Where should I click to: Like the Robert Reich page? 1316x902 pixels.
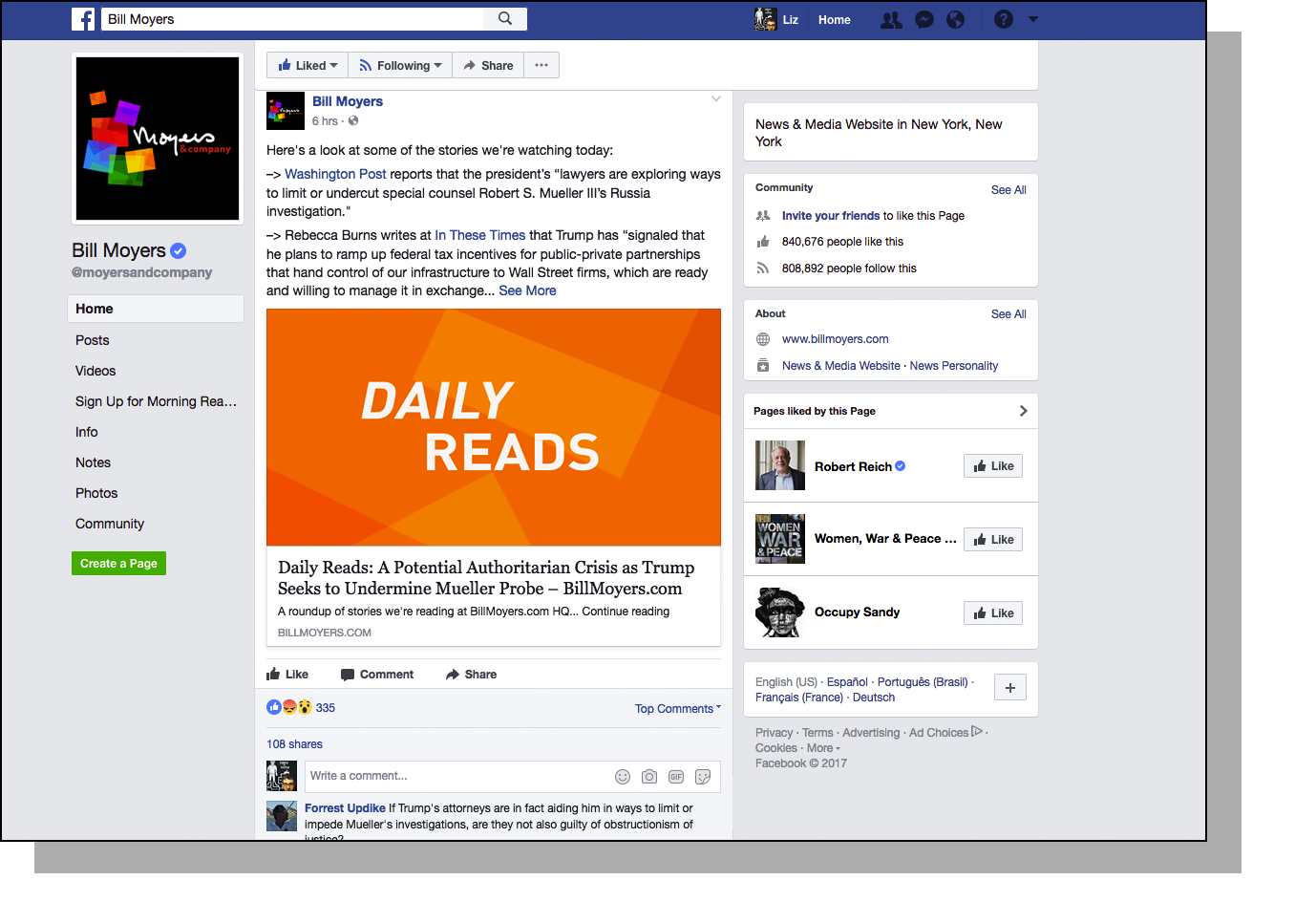pos(993,466)
